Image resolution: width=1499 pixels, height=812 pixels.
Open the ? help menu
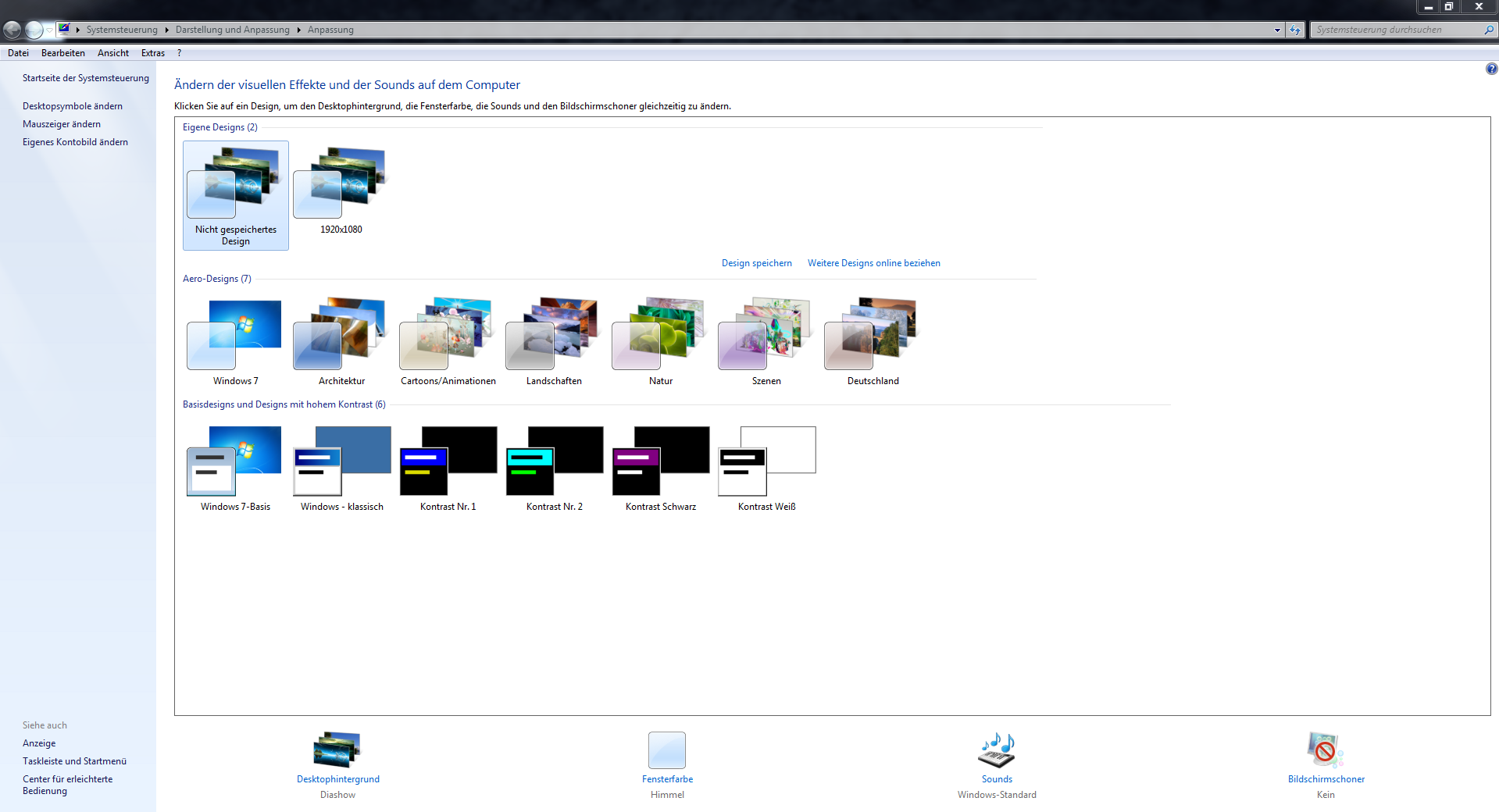click(x=179, y=53)
